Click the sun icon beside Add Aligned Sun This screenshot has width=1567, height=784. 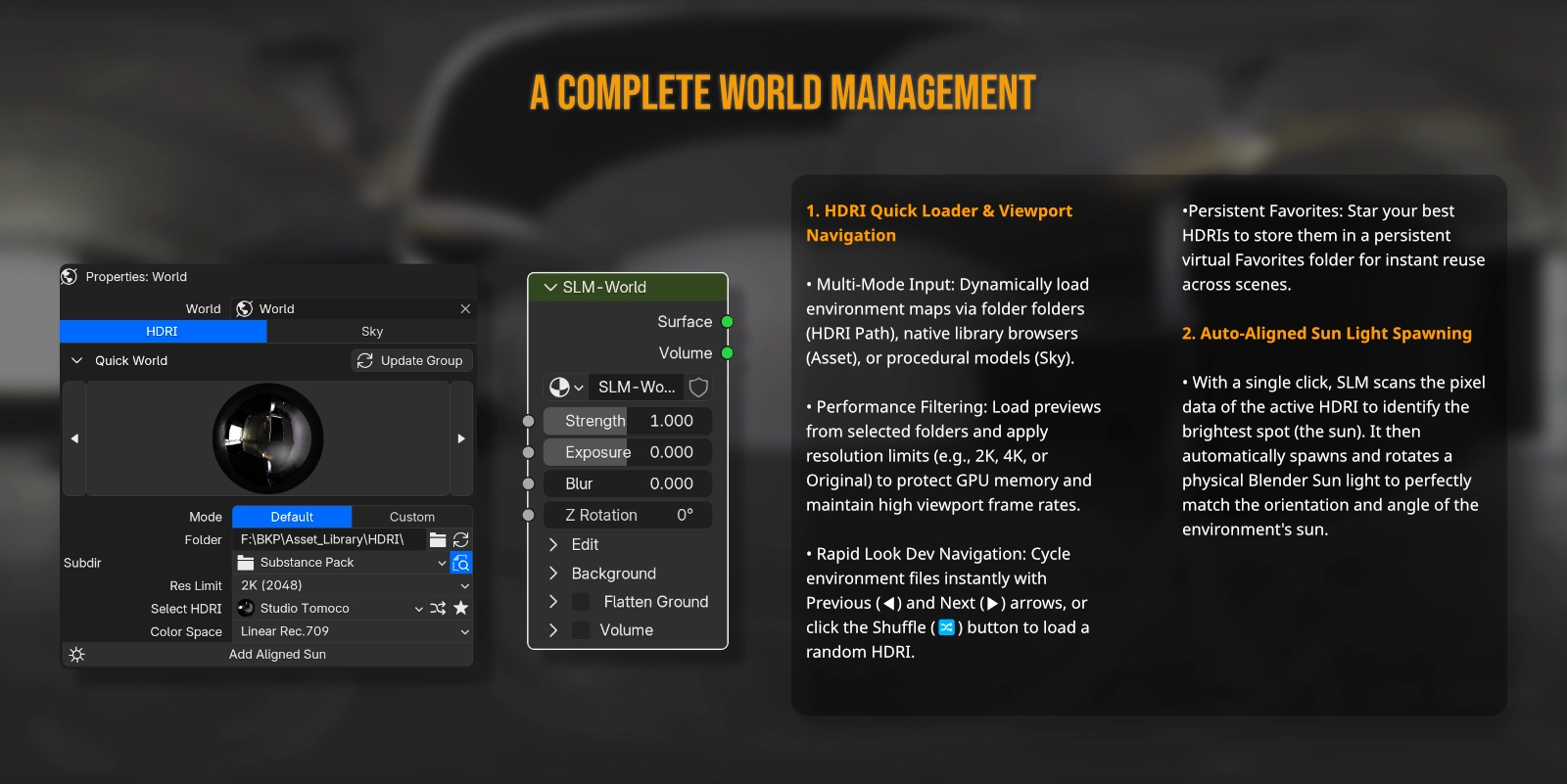(77, 654)
